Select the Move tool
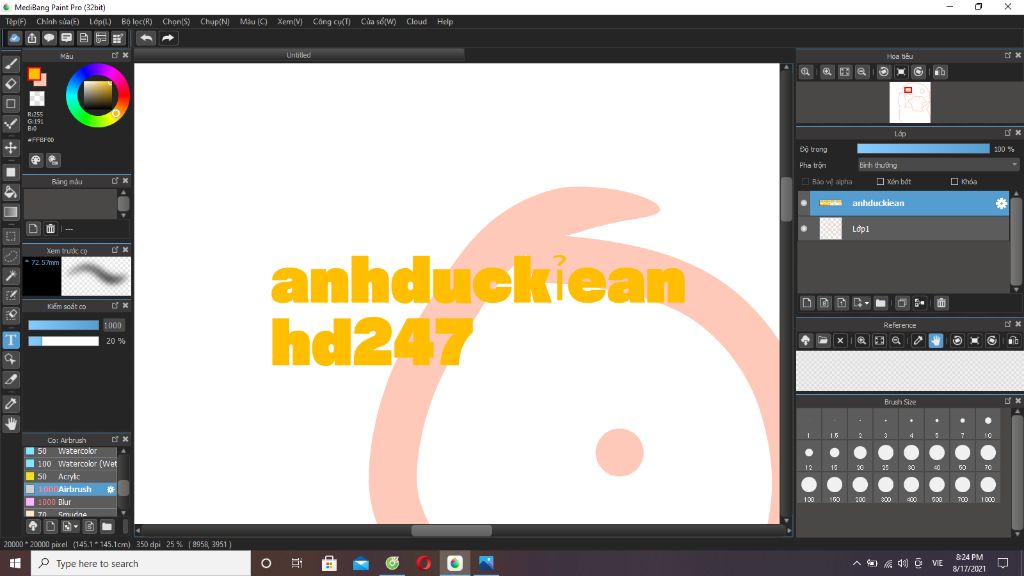The width and height of the screenshot is (1024, 576). click(x=11, y=148)
